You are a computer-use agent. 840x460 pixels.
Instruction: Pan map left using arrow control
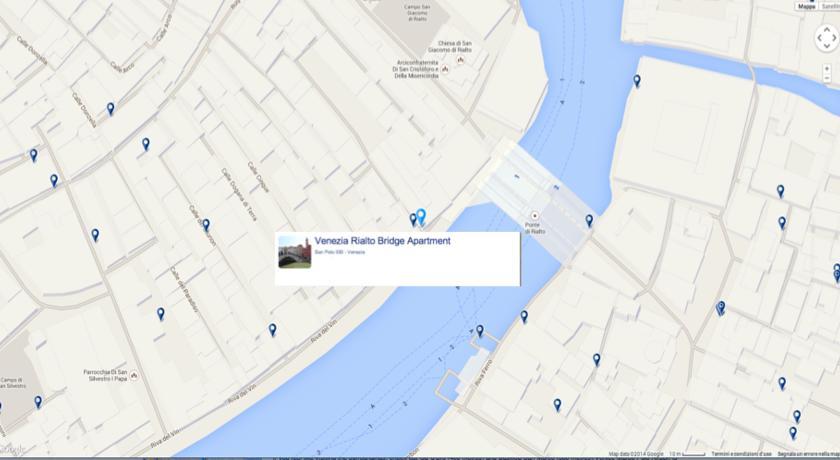(817, 39)
